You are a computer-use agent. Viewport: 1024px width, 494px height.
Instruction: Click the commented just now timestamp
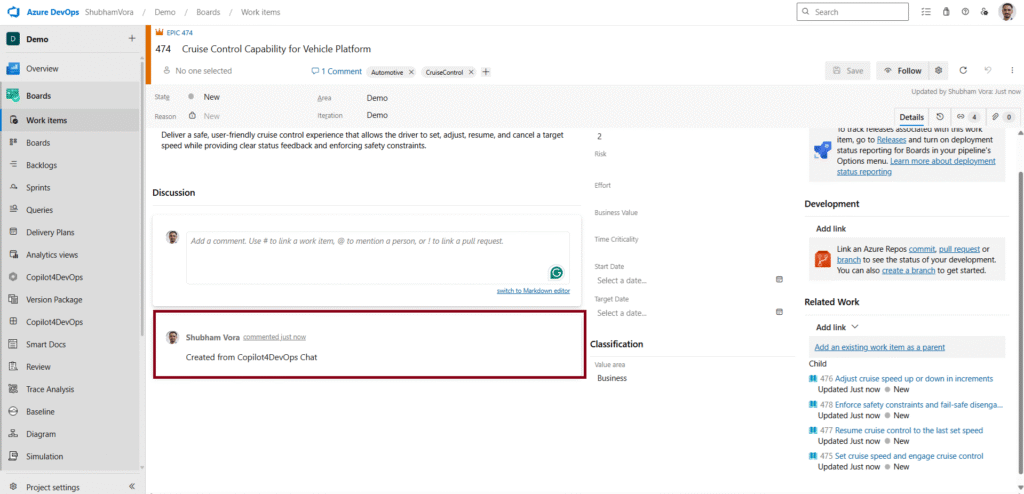coord(274,337)
